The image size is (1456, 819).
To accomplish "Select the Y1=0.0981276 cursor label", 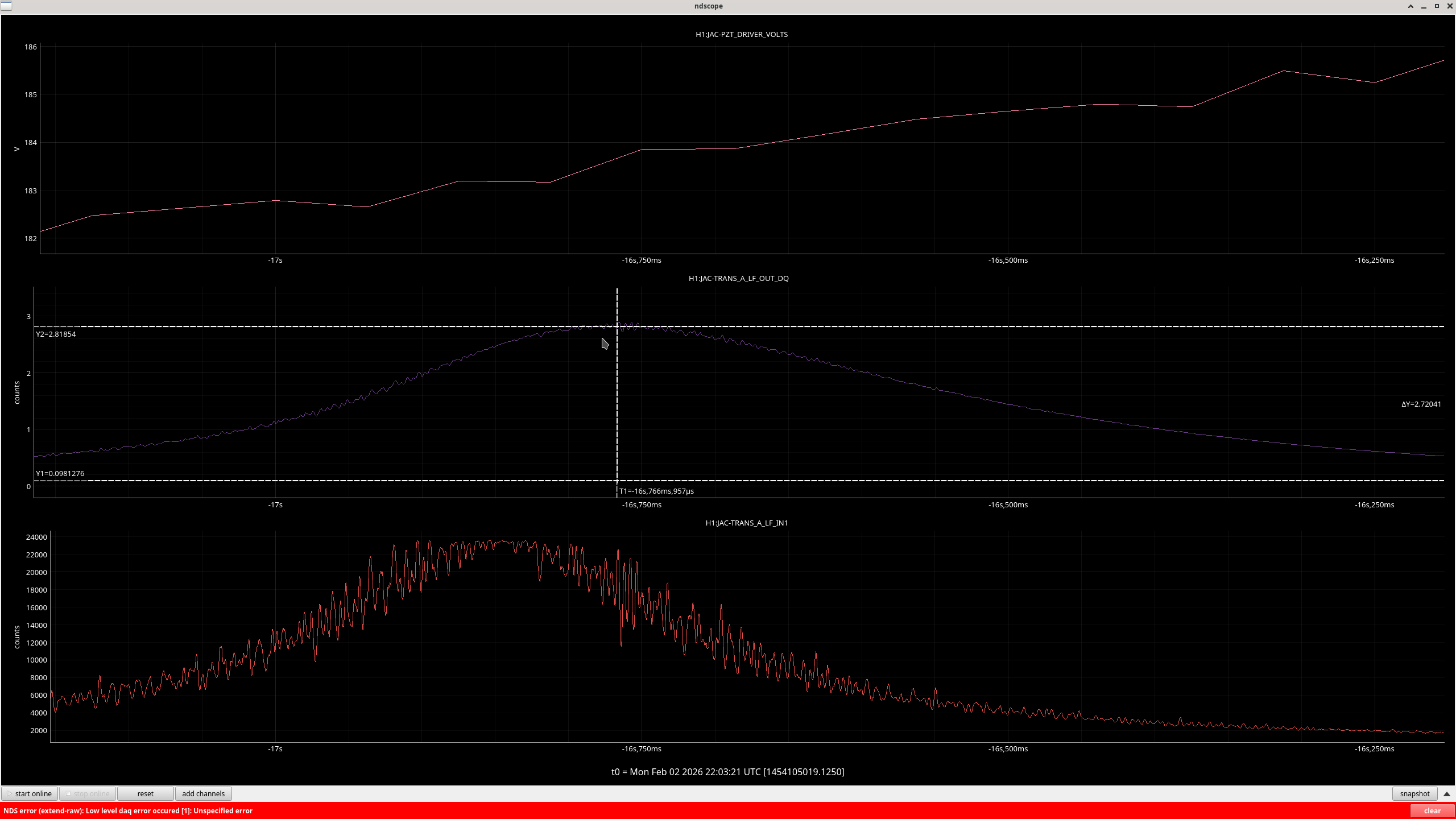I will pyautogui.click(x=60, y=473).
